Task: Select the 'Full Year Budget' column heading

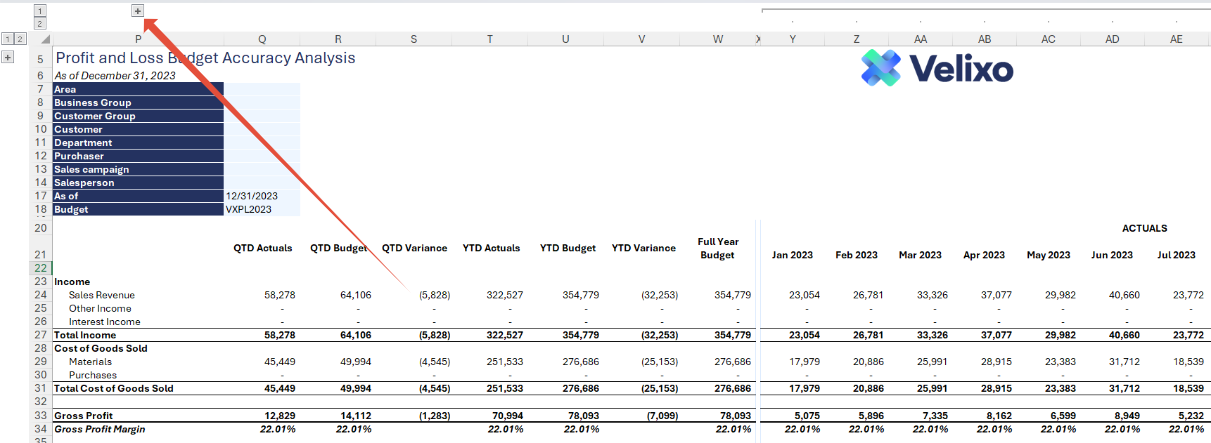Action: point(716,248)
